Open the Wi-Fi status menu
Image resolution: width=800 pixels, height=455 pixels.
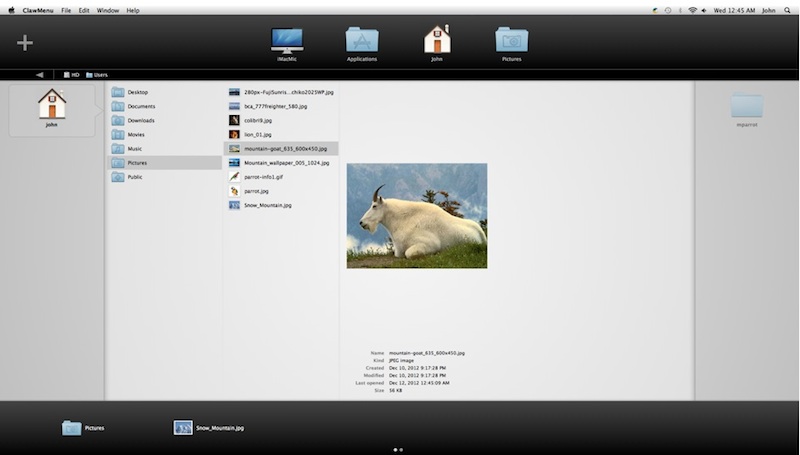(x=692, y=9)
